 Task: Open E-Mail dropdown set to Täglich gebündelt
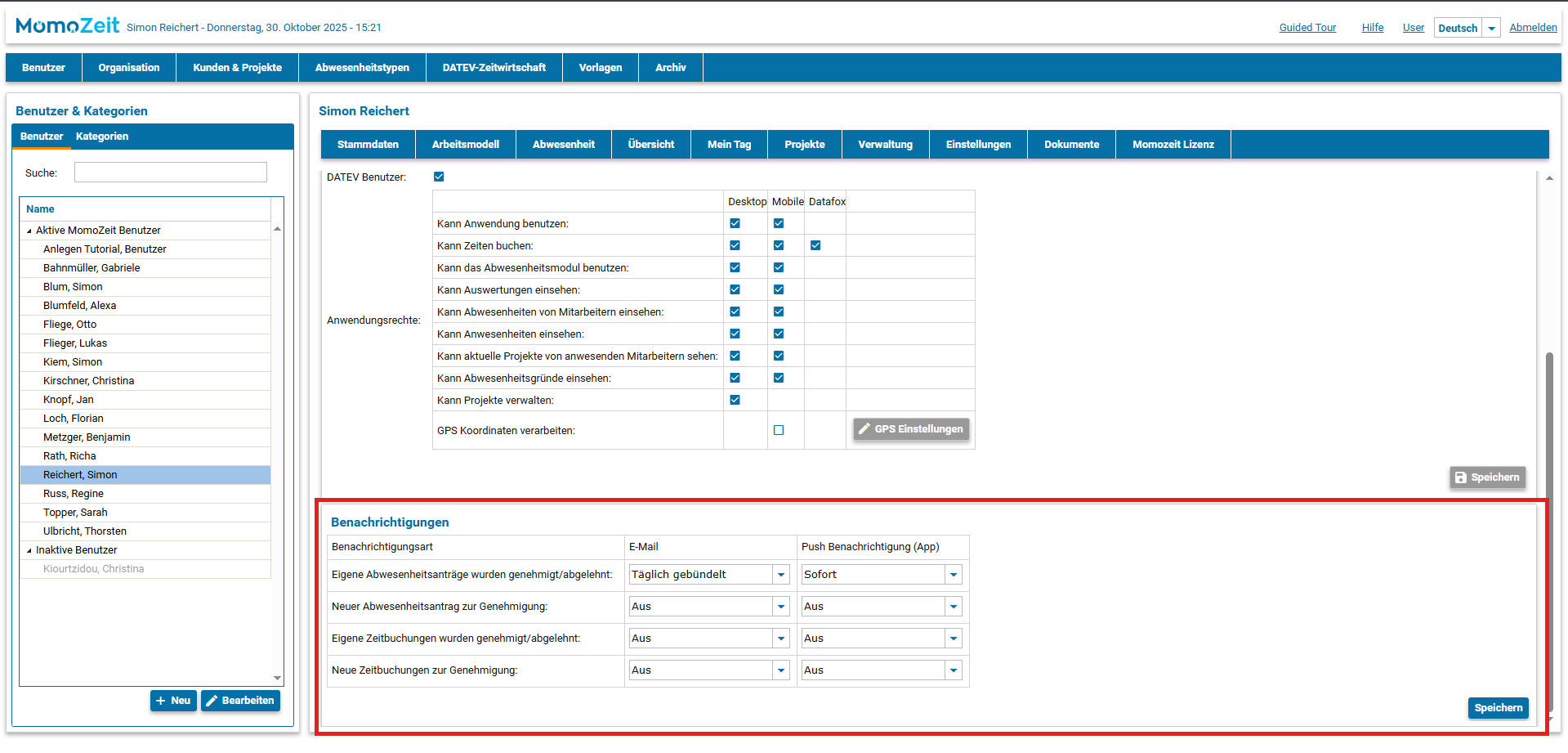click(781, 575)
